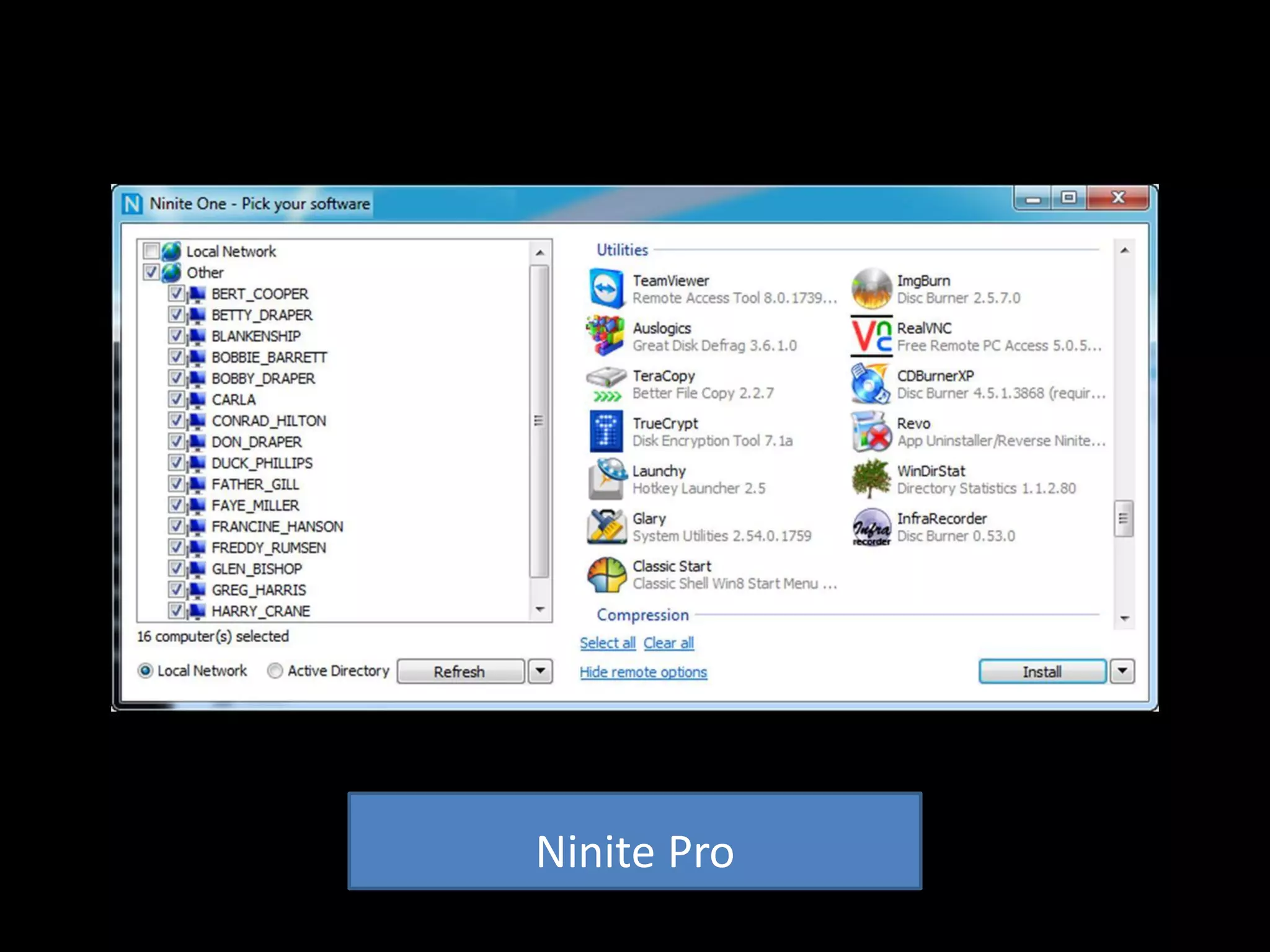Click the Clear all link
1270x952 pixels.
668,643
